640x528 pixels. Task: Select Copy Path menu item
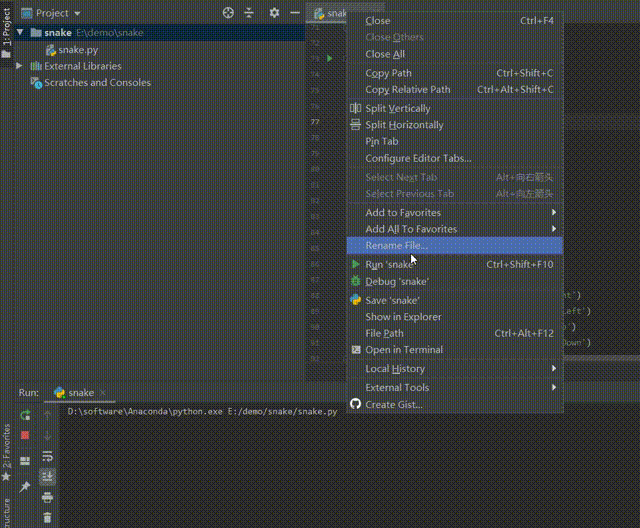pos(455,73)
